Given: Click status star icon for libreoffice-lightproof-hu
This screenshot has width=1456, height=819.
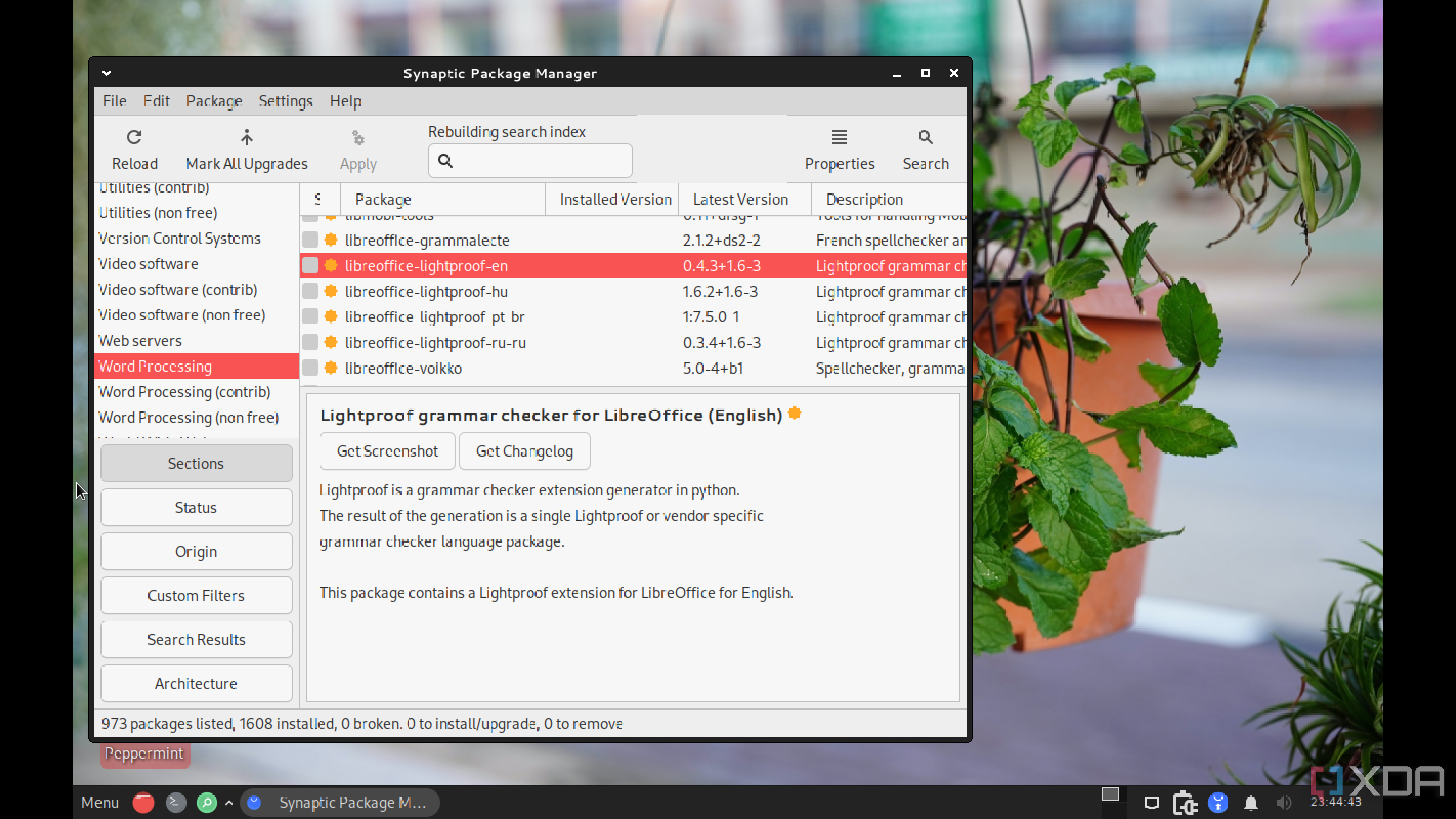Looking at the screenshot, I should point(331,291).
